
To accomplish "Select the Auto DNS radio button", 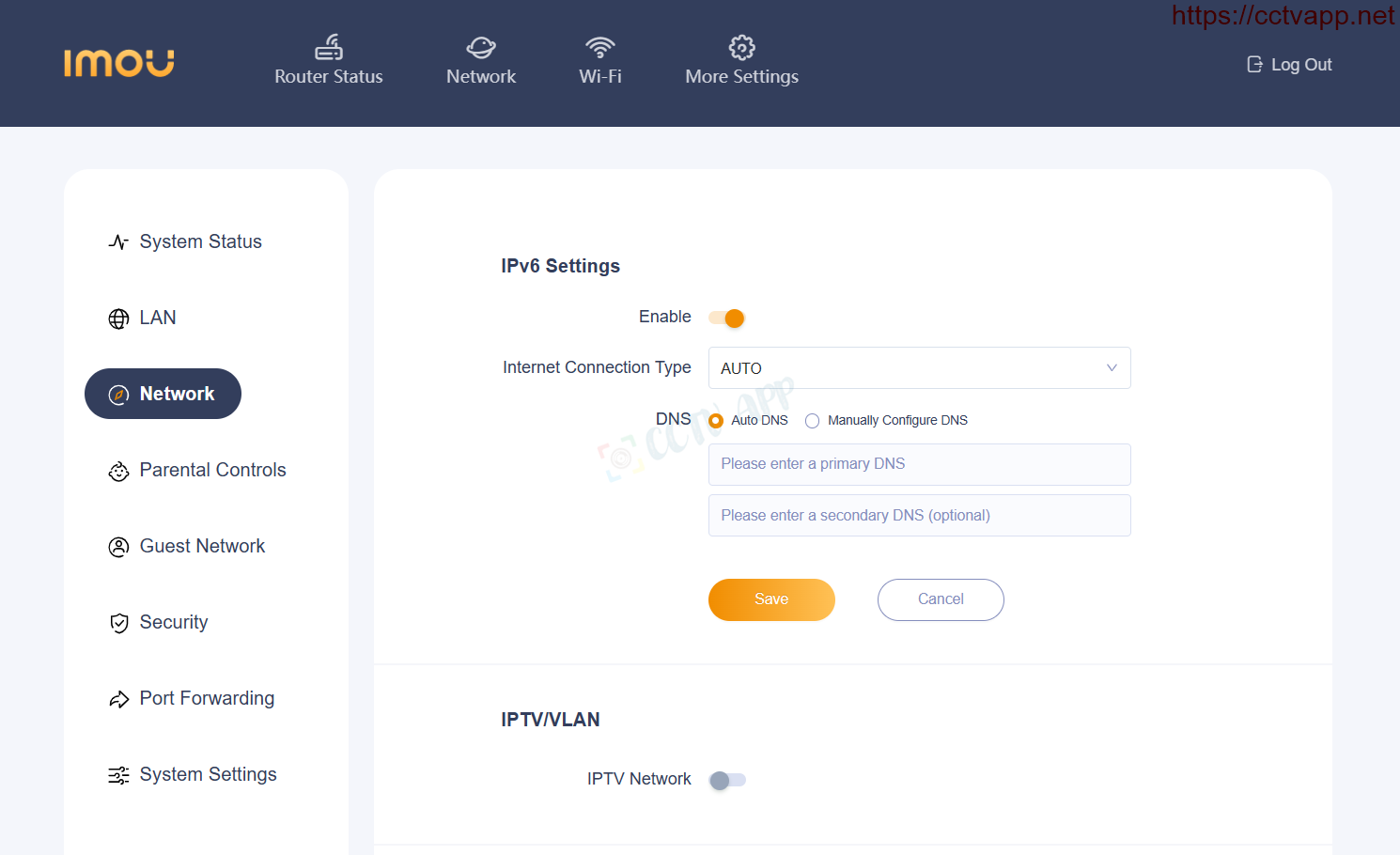I will click(716, 421).
